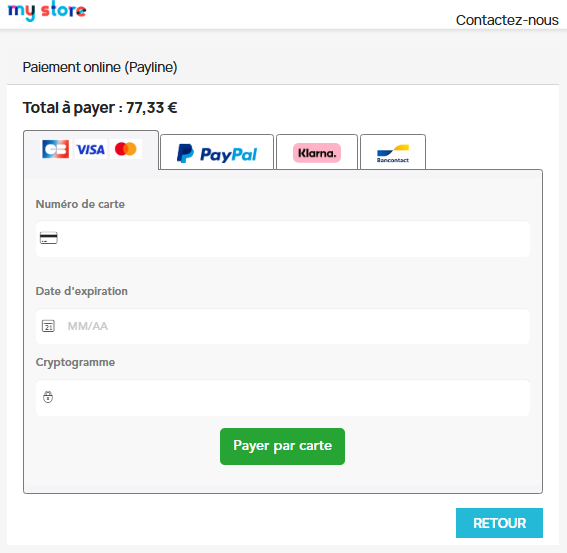This screenshot has width=567, height=553.
Task: Select the Mastercard logo
Action: coord(126,149)
